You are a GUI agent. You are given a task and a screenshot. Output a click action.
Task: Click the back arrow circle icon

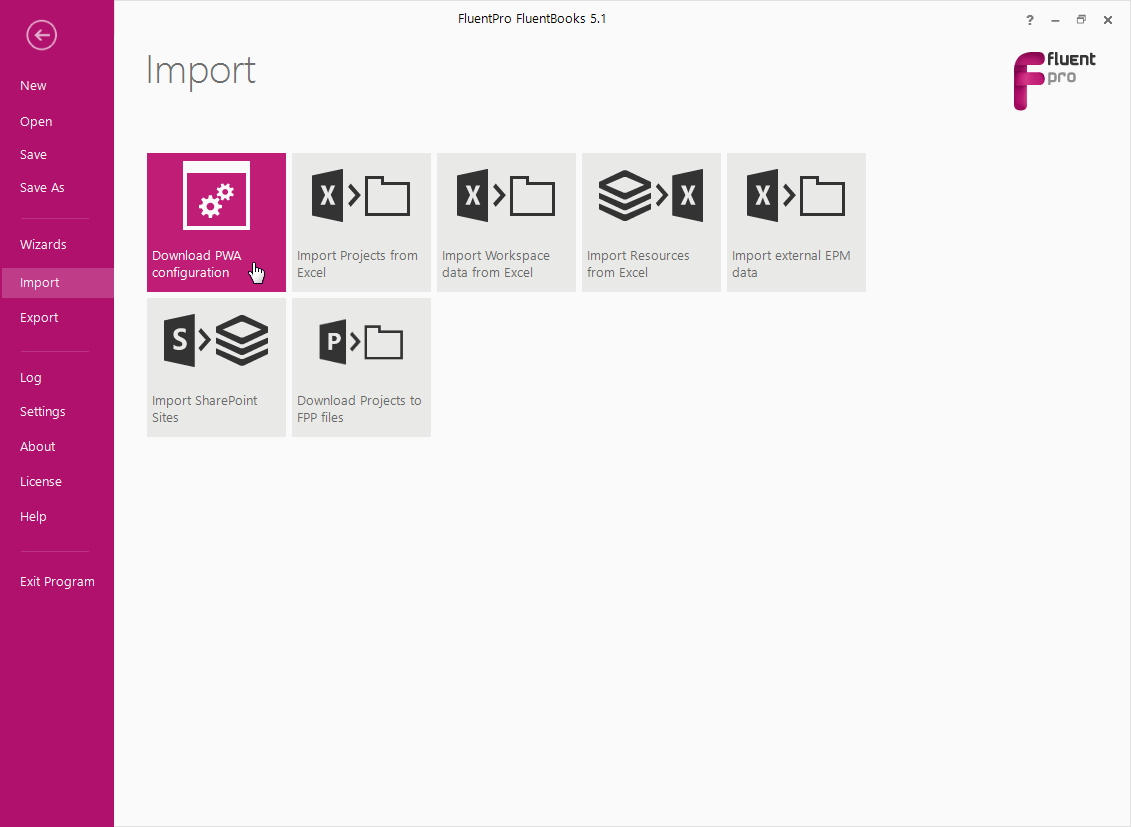pyautogui.click(x=41, y=35)
